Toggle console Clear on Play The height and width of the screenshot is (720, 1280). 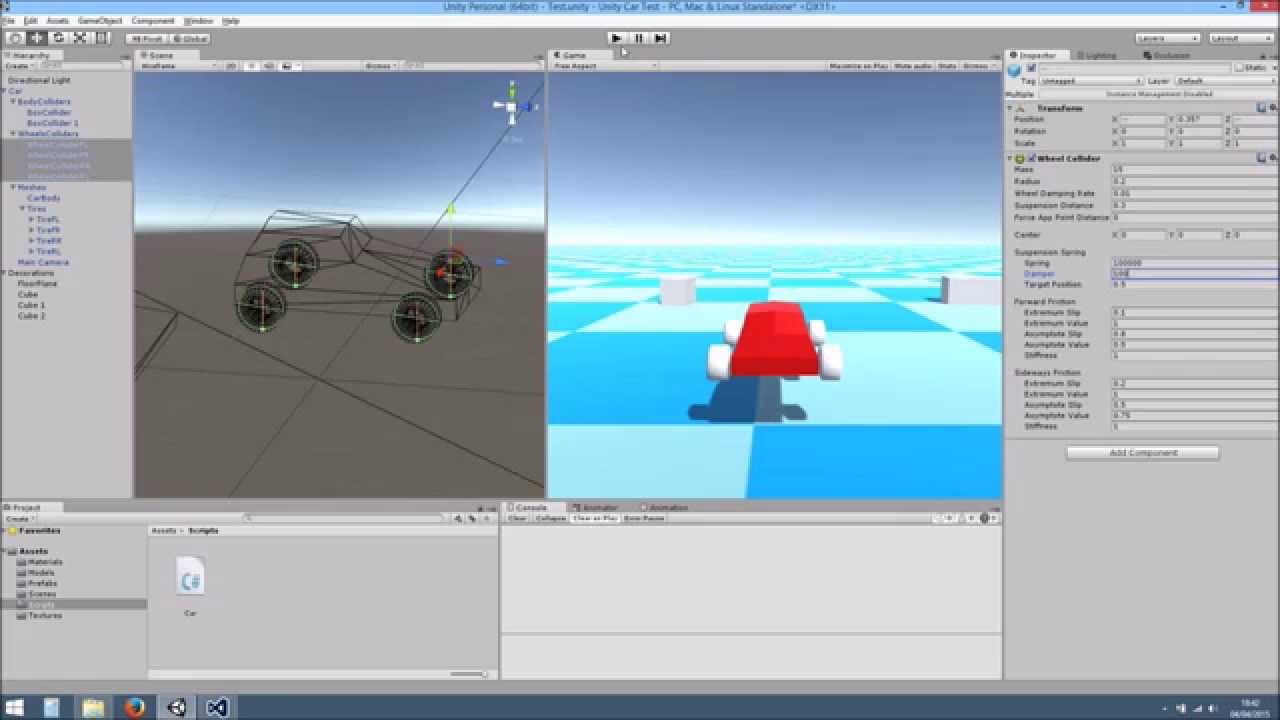pyautogui.click(x=595, y=518)
